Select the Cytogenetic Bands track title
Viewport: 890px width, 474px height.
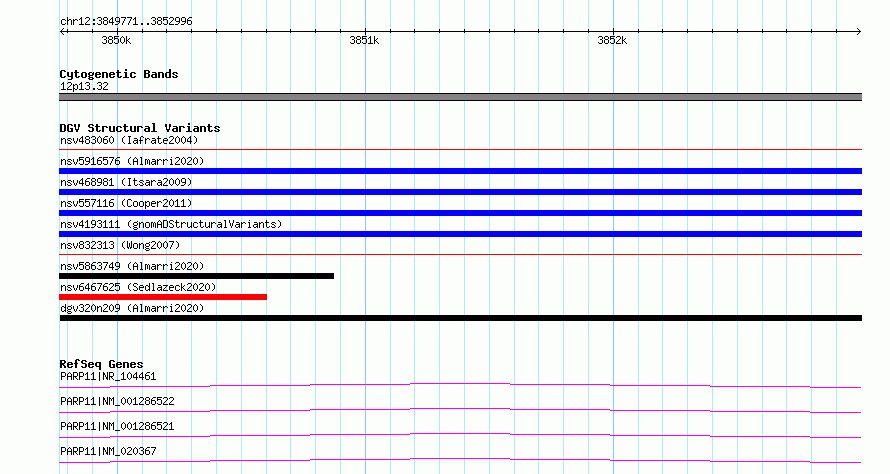point(119,74)
